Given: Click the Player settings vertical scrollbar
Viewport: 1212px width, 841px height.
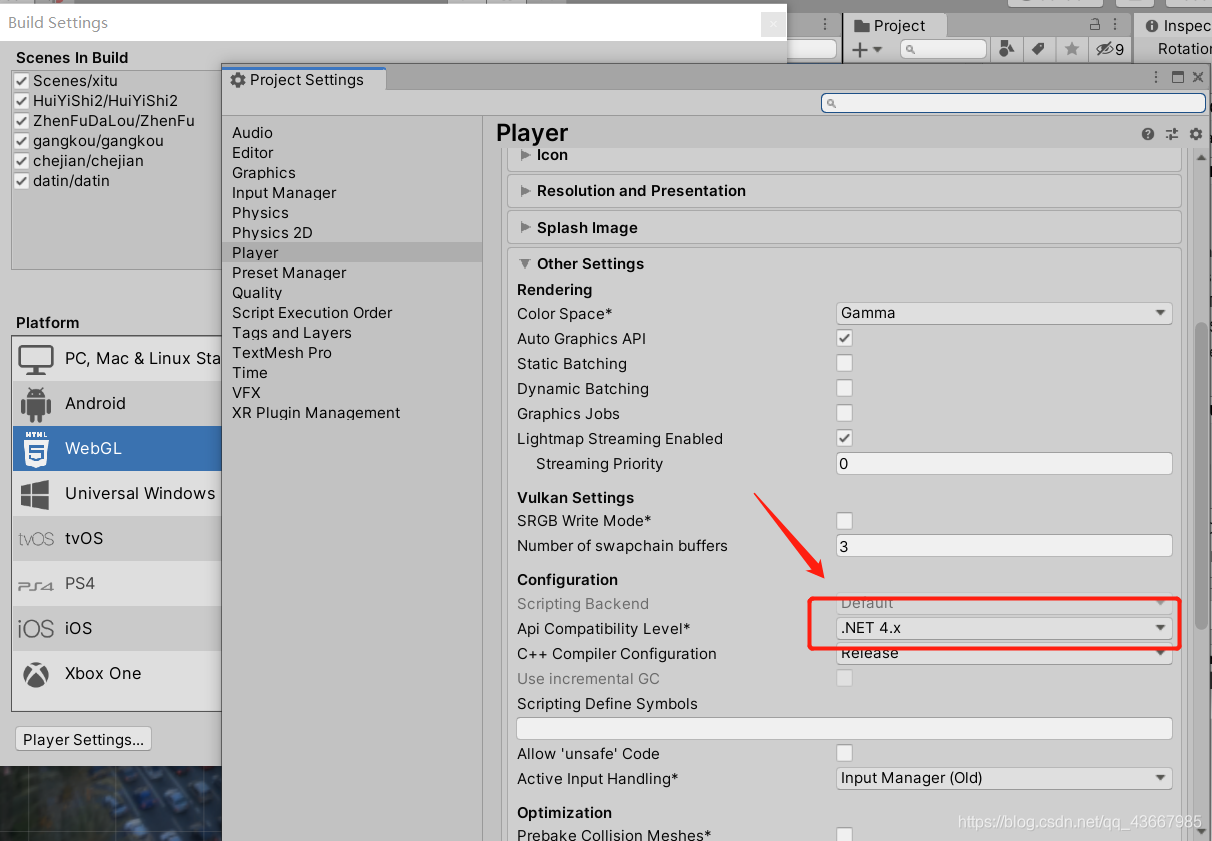Looking at the screenshot, I should click(x=1201, y=476).
